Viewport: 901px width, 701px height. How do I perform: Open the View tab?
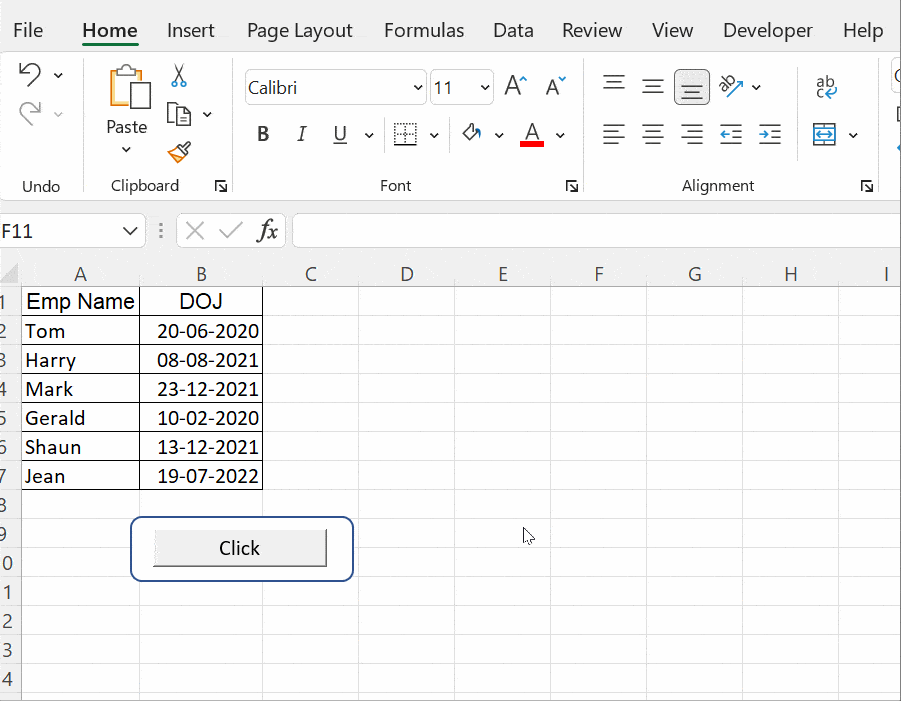tap(672, 30)
